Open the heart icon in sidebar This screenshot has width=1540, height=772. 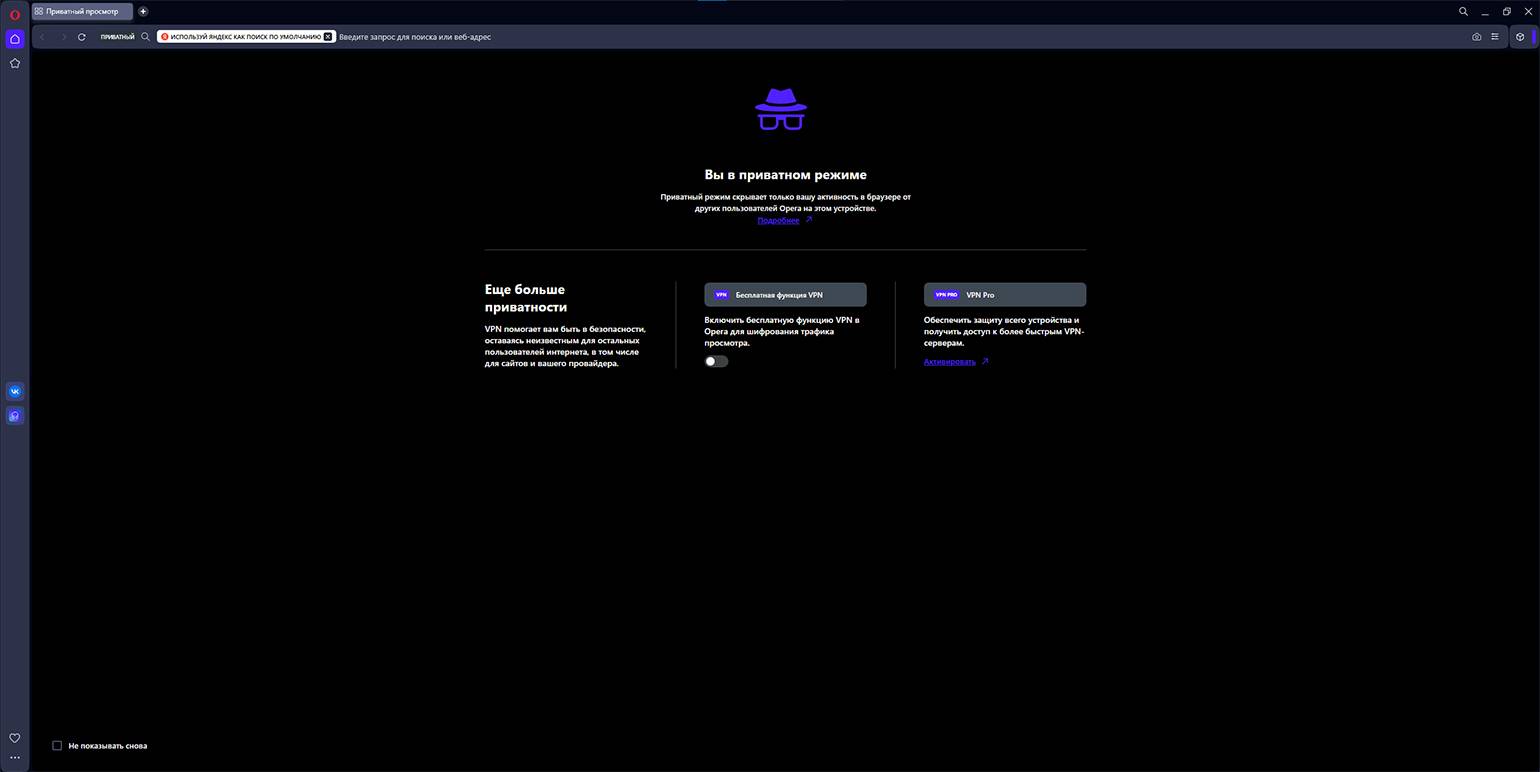14,738
